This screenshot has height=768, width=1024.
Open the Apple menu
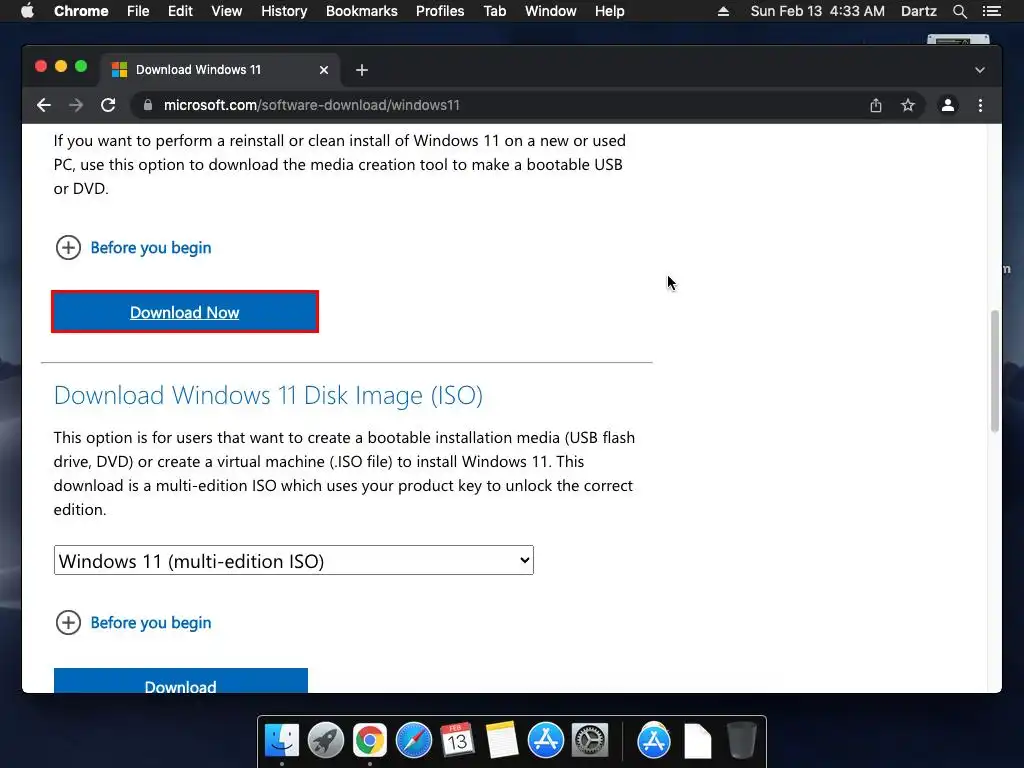tap(27, 11)
